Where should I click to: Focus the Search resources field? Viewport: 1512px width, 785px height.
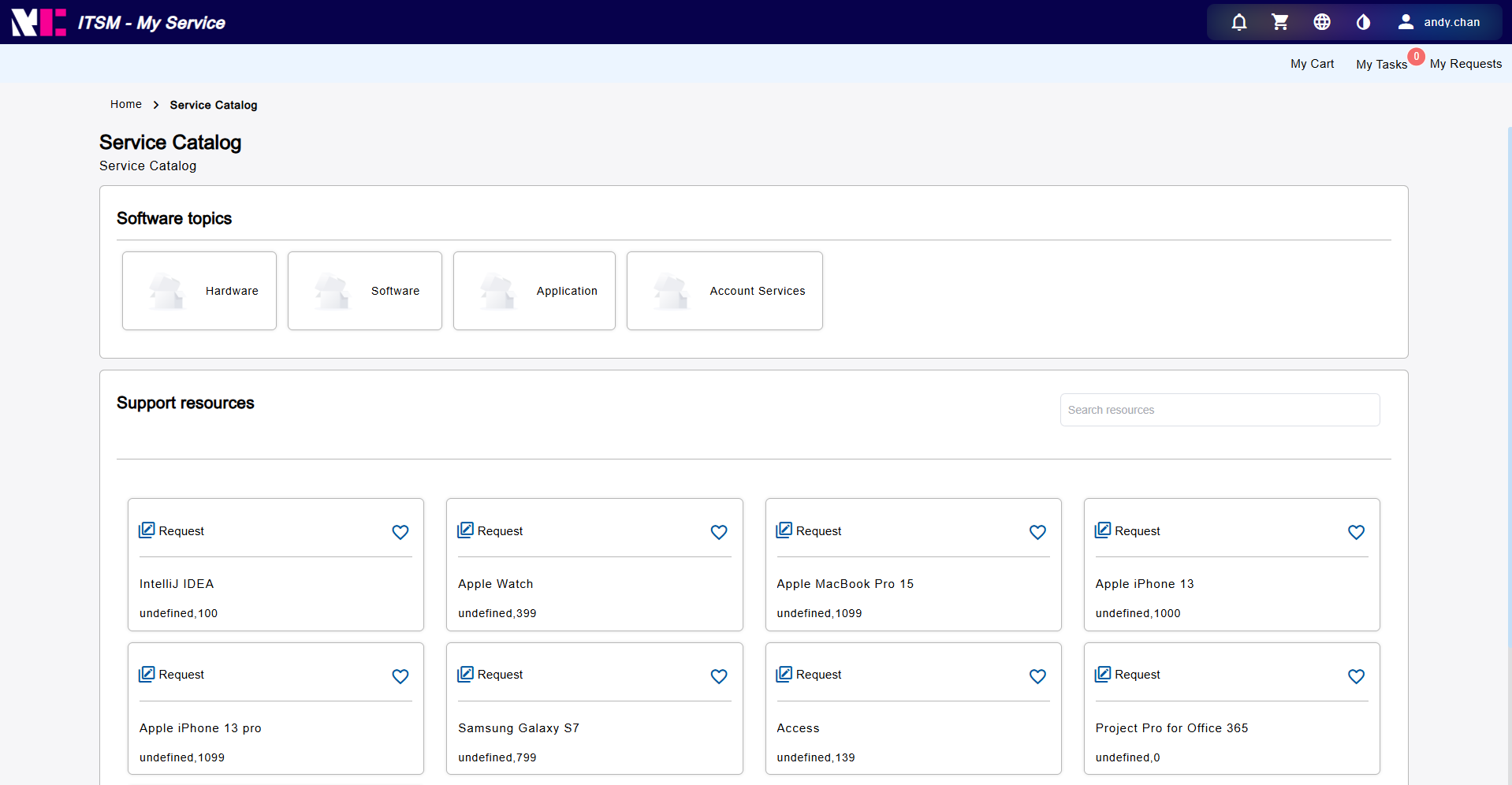click(1220, 410)
